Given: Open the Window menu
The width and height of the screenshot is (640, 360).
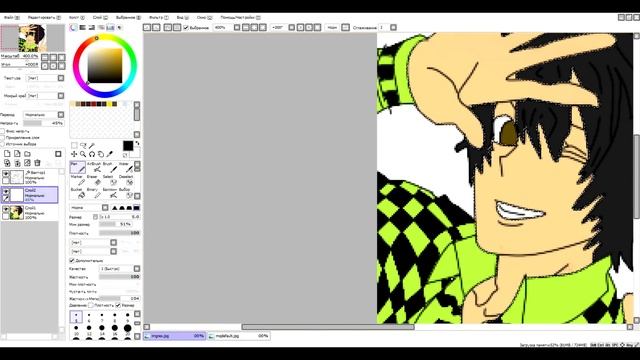Looking at the screenshot, I should tap(204, 18).
